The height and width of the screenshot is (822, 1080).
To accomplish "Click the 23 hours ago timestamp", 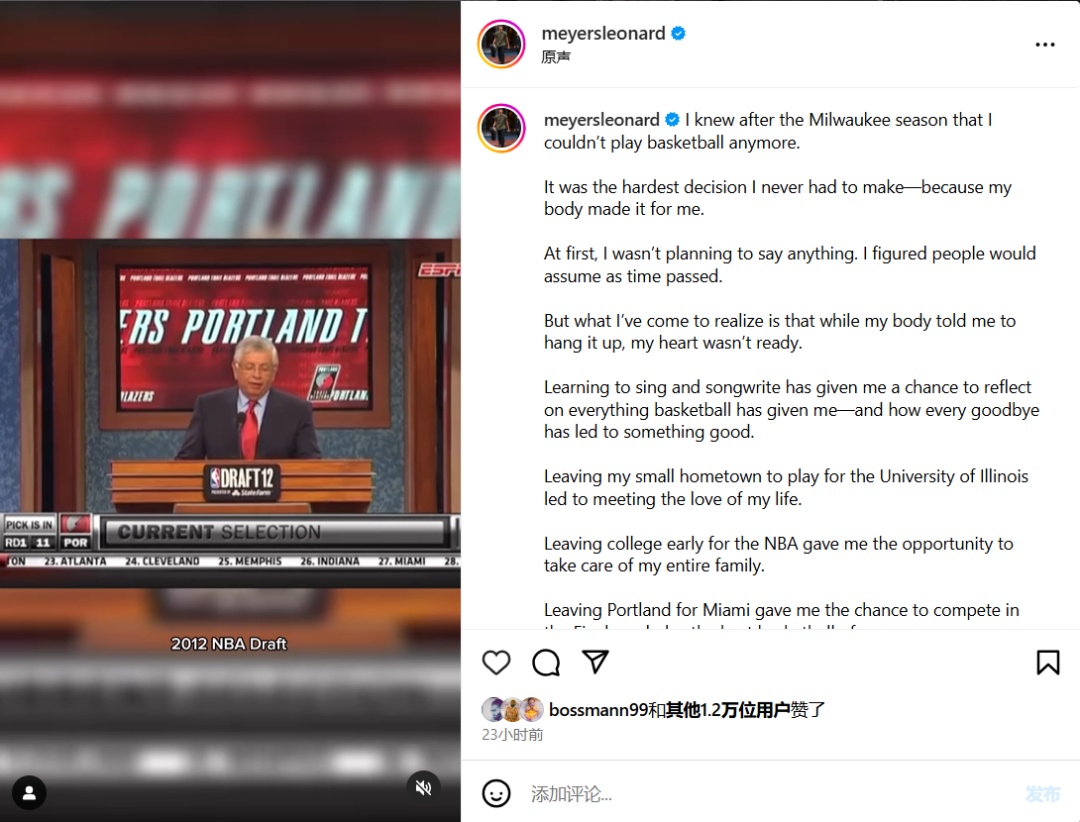I will pos(512,734).
